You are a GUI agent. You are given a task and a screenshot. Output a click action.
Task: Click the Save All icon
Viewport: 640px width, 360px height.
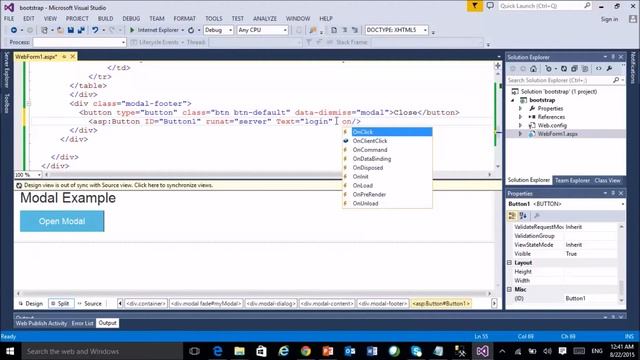pos(81,30)
